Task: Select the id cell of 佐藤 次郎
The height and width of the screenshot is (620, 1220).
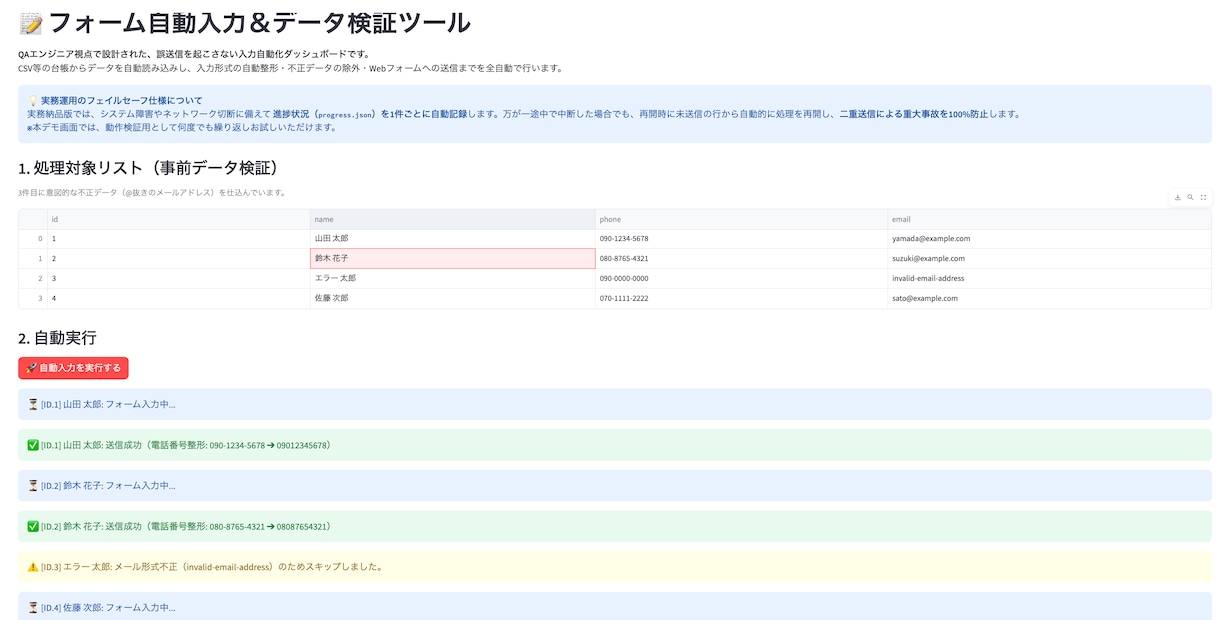Action: (x=179, y=298)
